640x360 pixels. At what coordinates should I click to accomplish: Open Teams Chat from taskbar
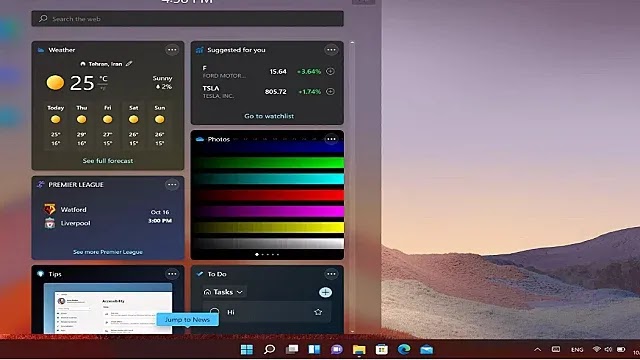click(336, 349)
